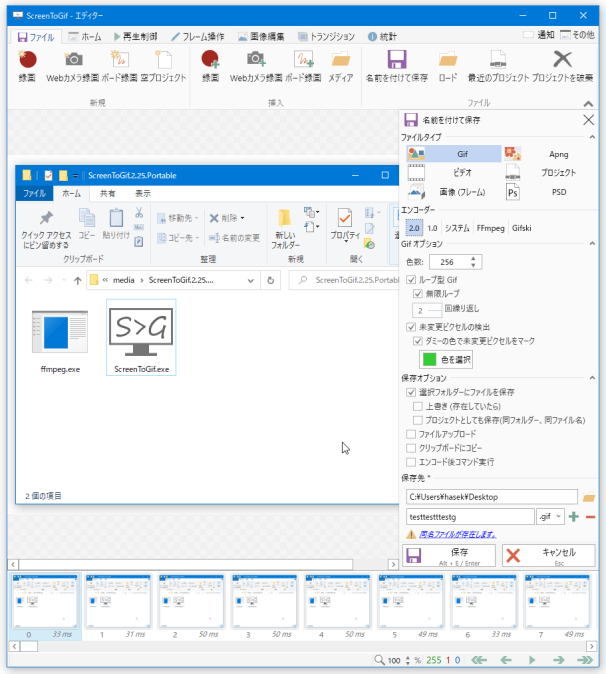The height and width of the screenshot is (674, 606).
Task: Disable the 未変更ピクセルの検出 checkbox
Action: (x=412, y=327)
